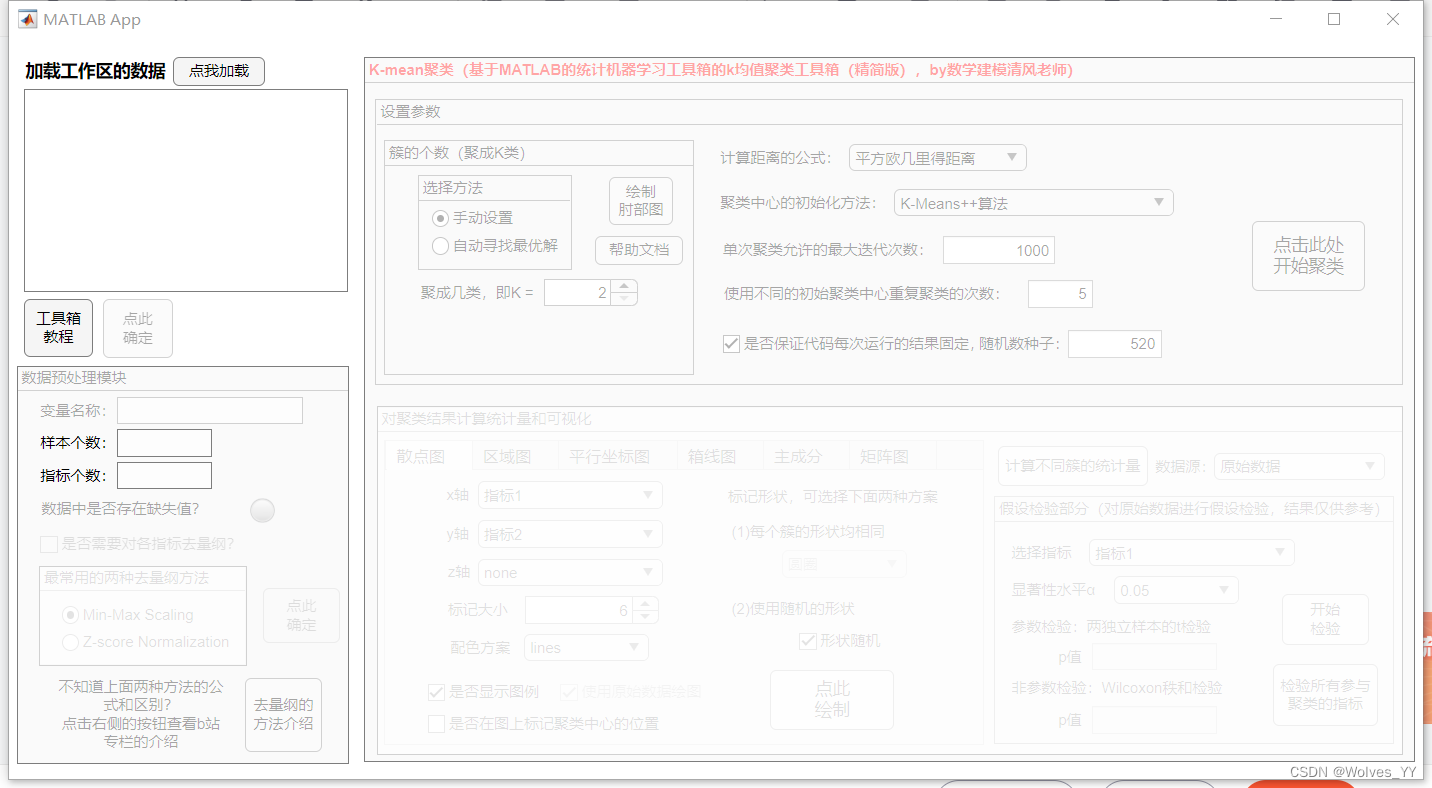Click 点此确定 beside 工具箱教程
This screenshot has width=1432, height=788.
click(138, 328)
